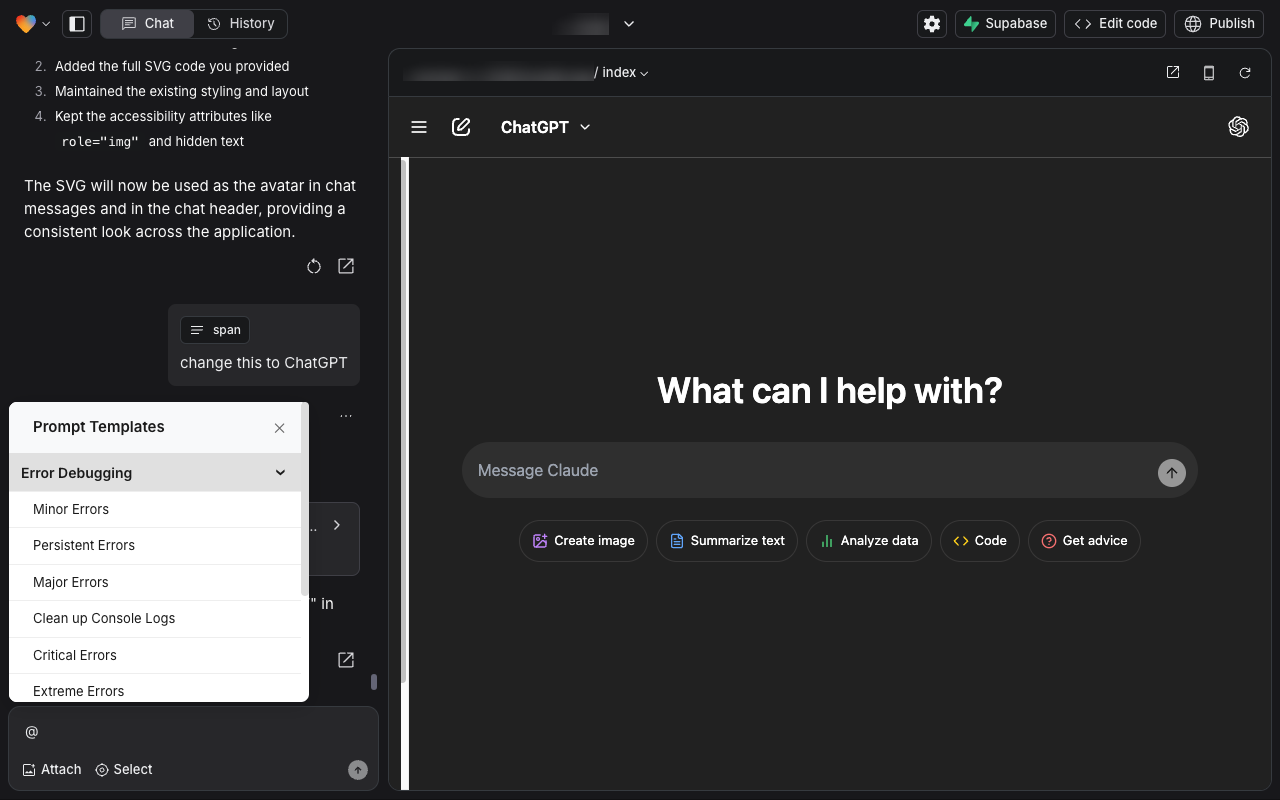Close the Prompt Templates panel

[x=280, y=428]
